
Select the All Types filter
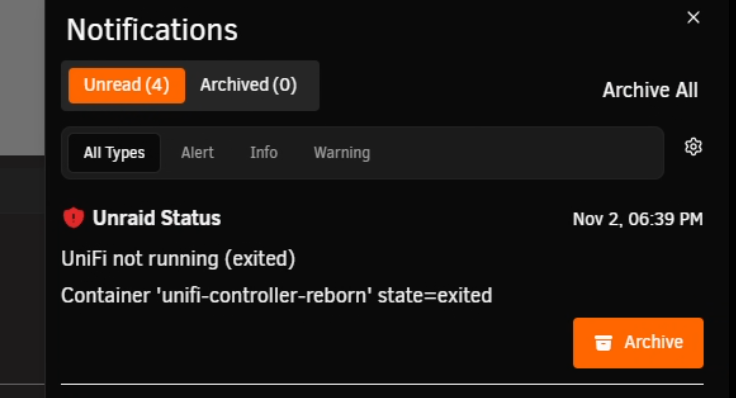pyautogui.click(x=114, y=153)
